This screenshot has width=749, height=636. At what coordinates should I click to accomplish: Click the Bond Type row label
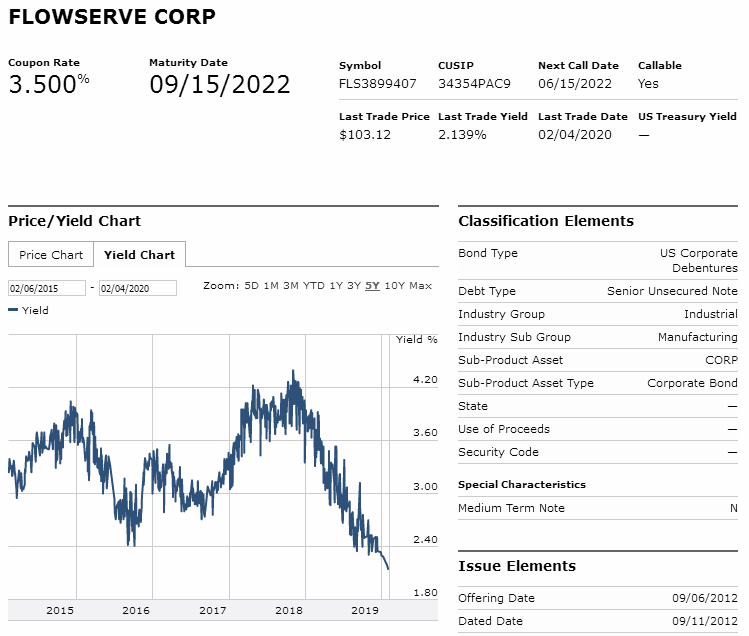[488, 253]
